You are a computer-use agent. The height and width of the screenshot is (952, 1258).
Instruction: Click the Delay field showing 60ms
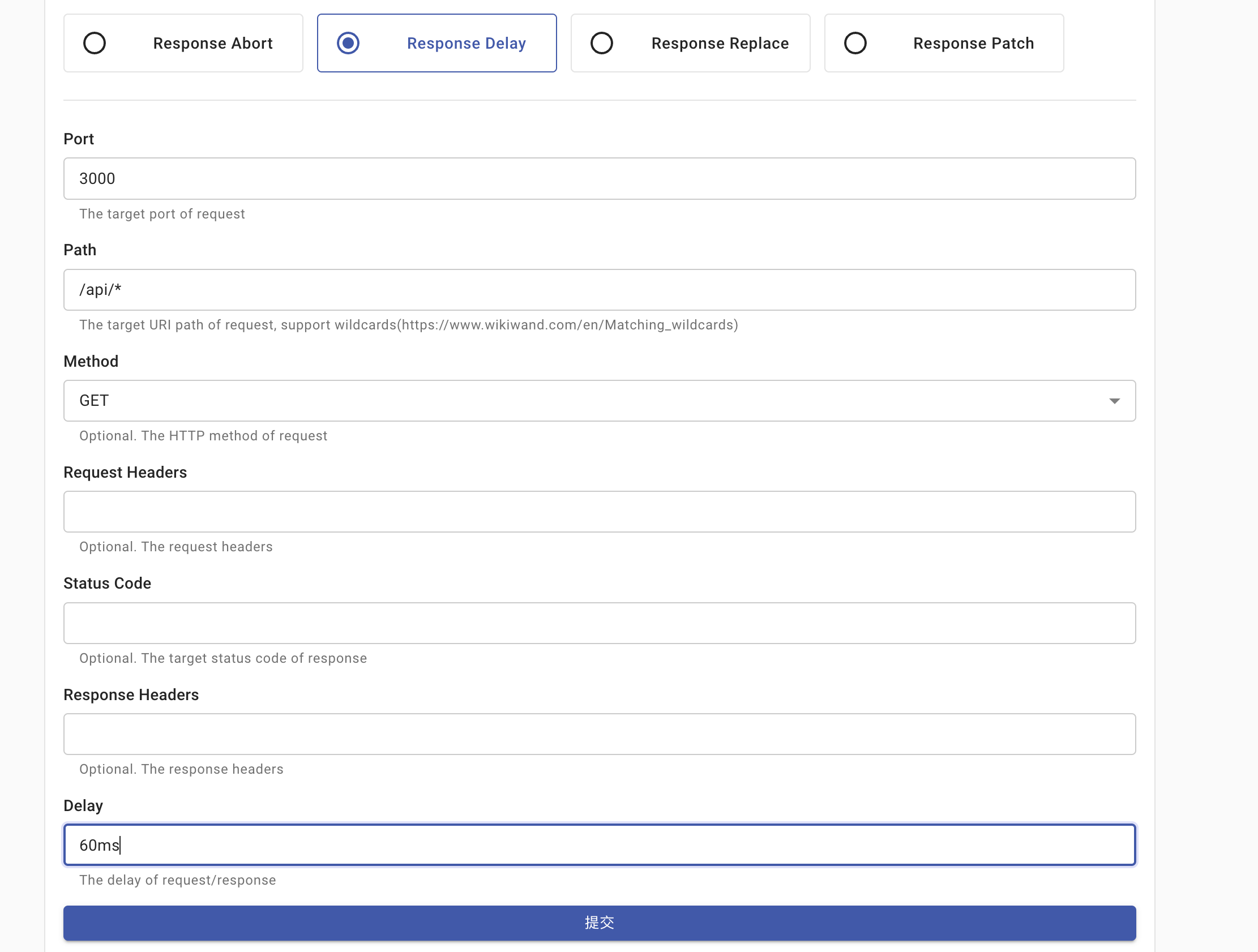(600, 845)
